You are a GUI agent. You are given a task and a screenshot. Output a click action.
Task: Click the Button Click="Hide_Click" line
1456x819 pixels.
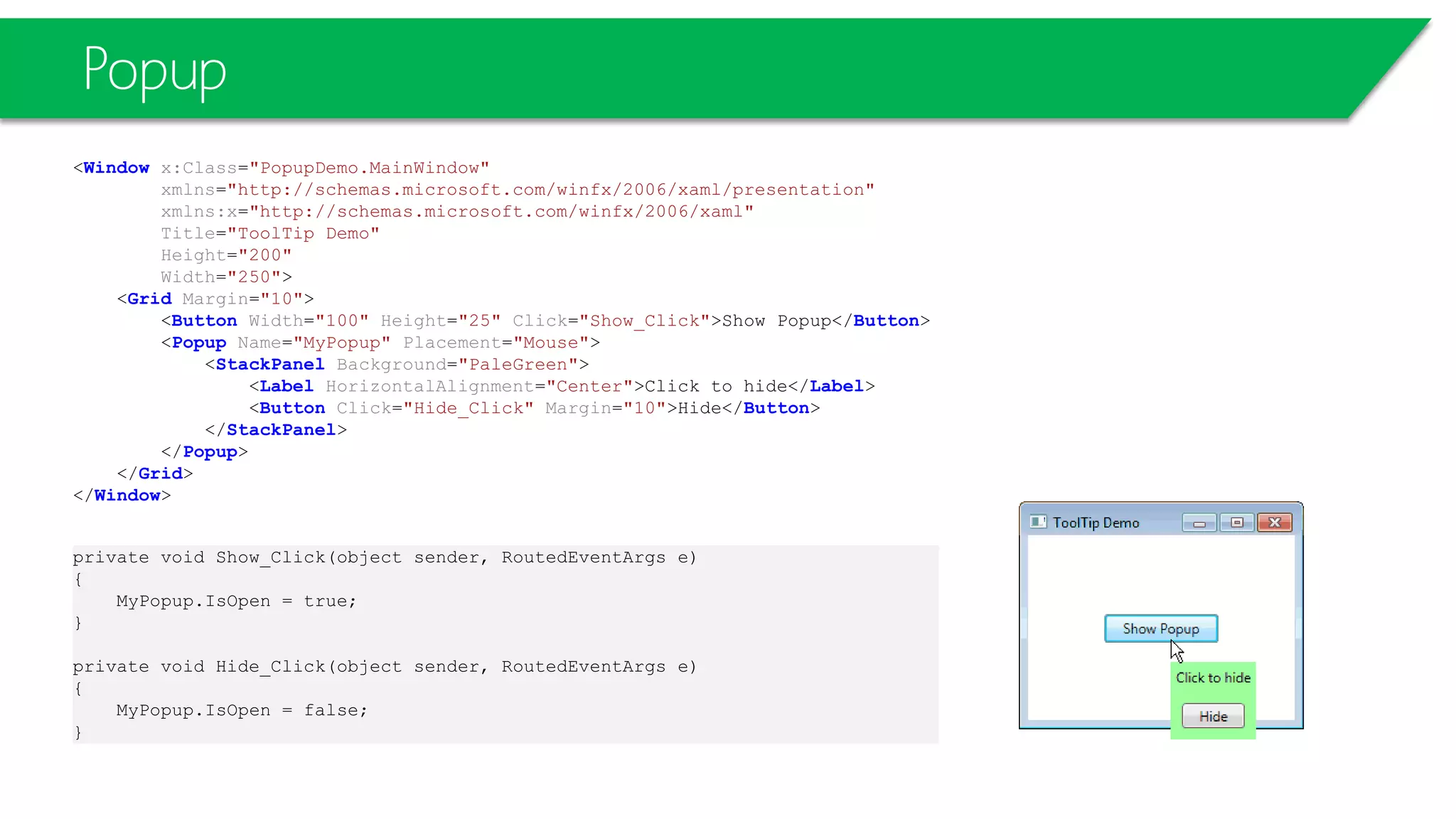click(535, 408)
